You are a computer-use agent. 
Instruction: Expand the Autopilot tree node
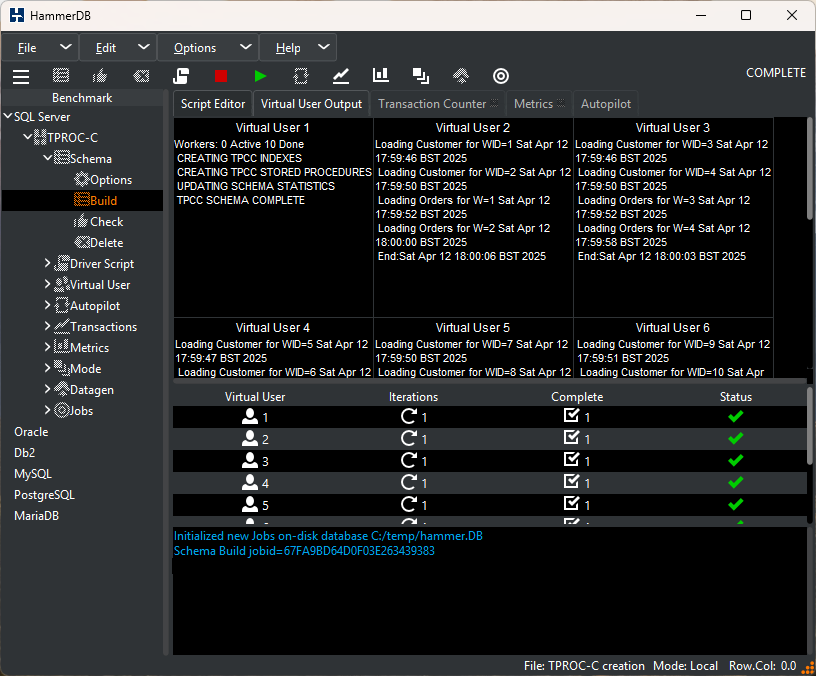[x=47, y=305]
